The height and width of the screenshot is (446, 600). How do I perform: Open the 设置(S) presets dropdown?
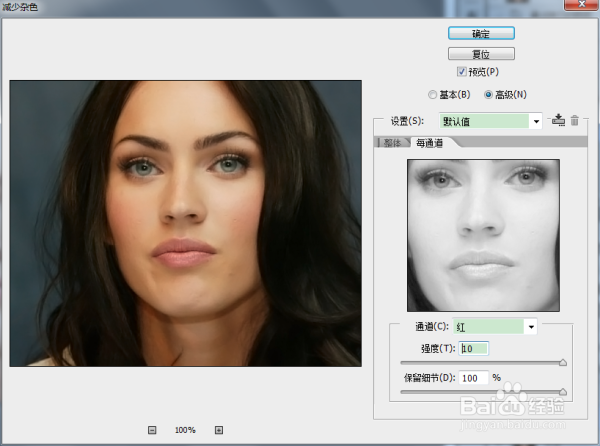(x=490, y=121)
